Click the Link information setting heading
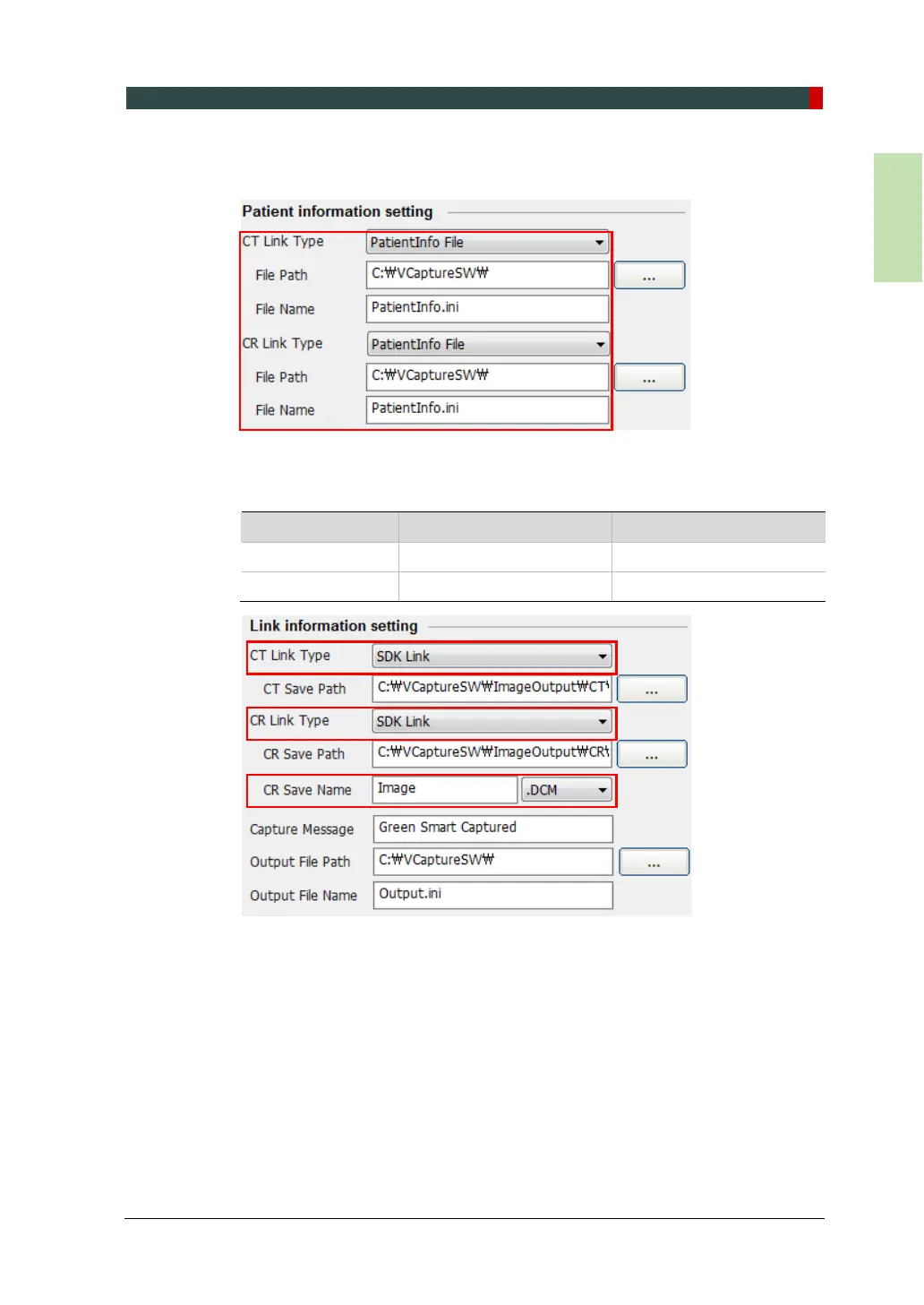Viewport: 924px width, 1305px height. coord(334,626)
